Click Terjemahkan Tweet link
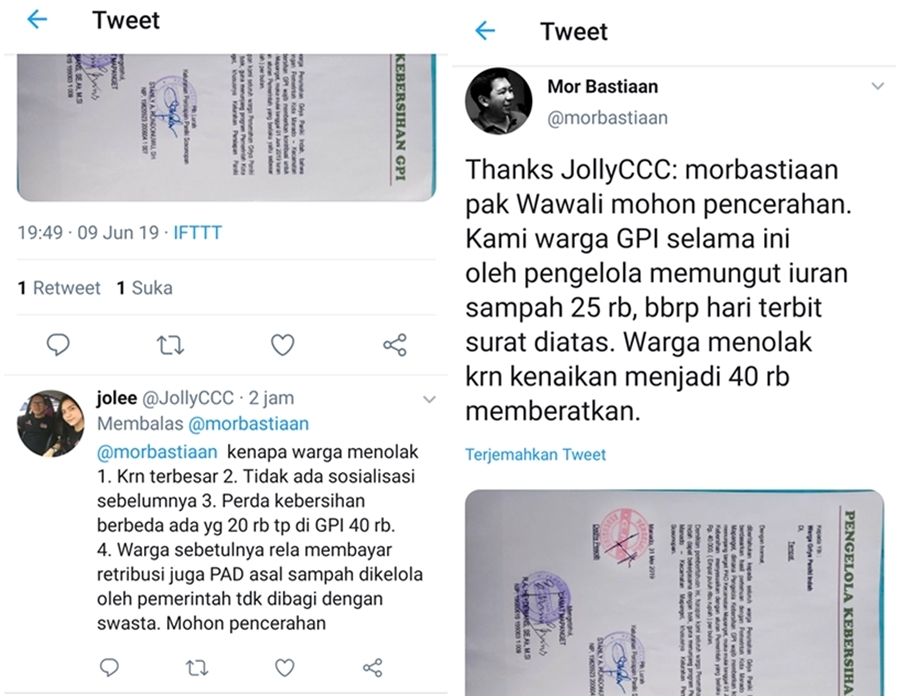Image resolution: width=900 pixels, height=700 pixels. coord(535,454)
